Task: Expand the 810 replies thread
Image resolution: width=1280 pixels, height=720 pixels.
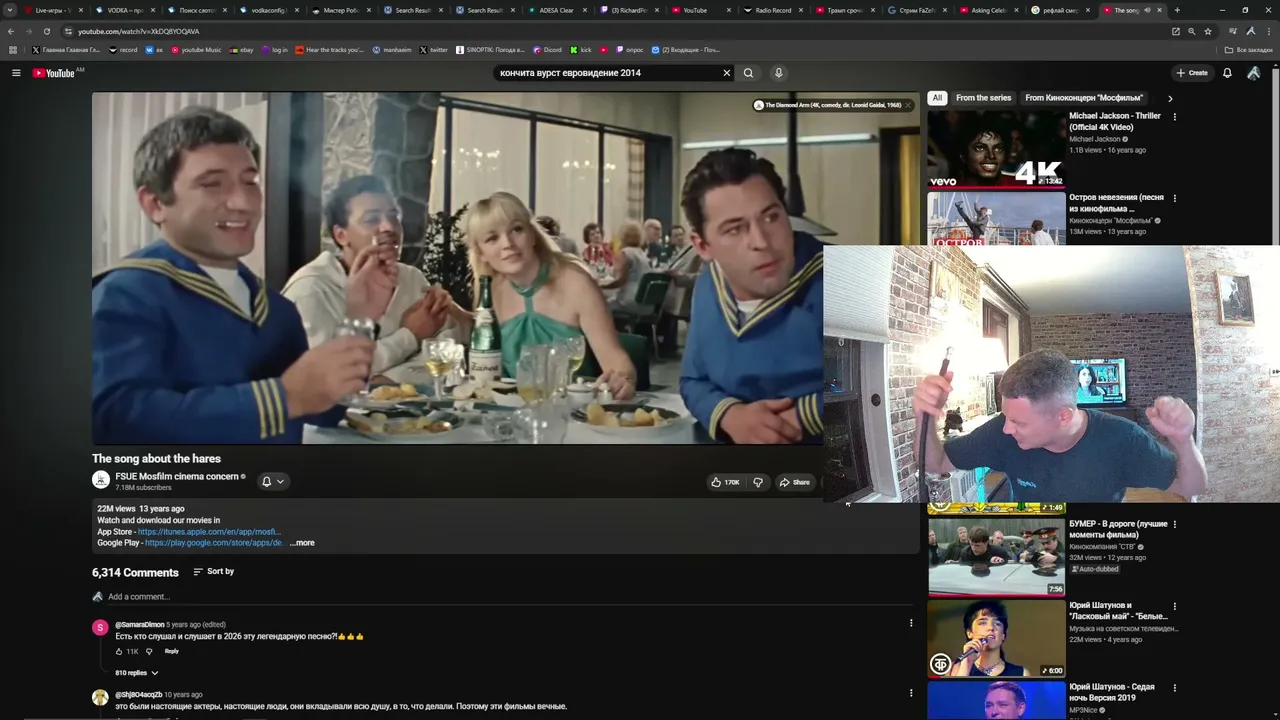Action: tap(137, 673)
